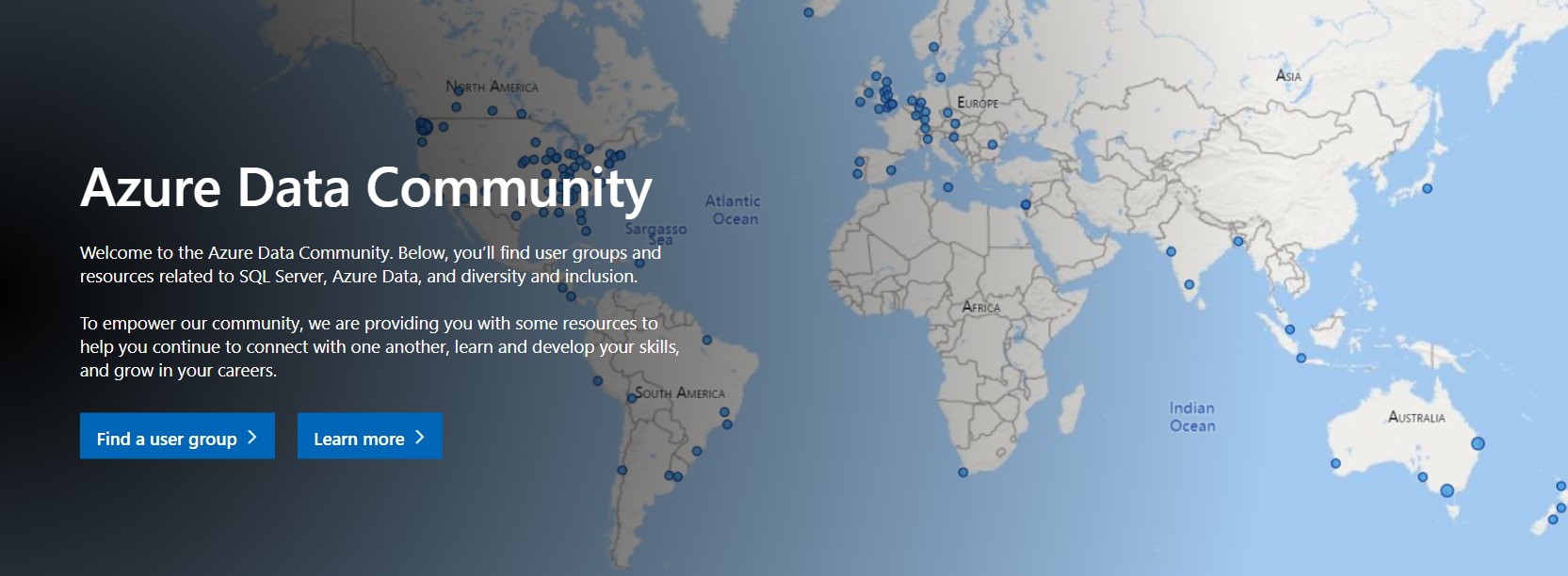Select the marker on Australia's west coast
The height and width of the screenshot is (576, 1568).
1335,463
